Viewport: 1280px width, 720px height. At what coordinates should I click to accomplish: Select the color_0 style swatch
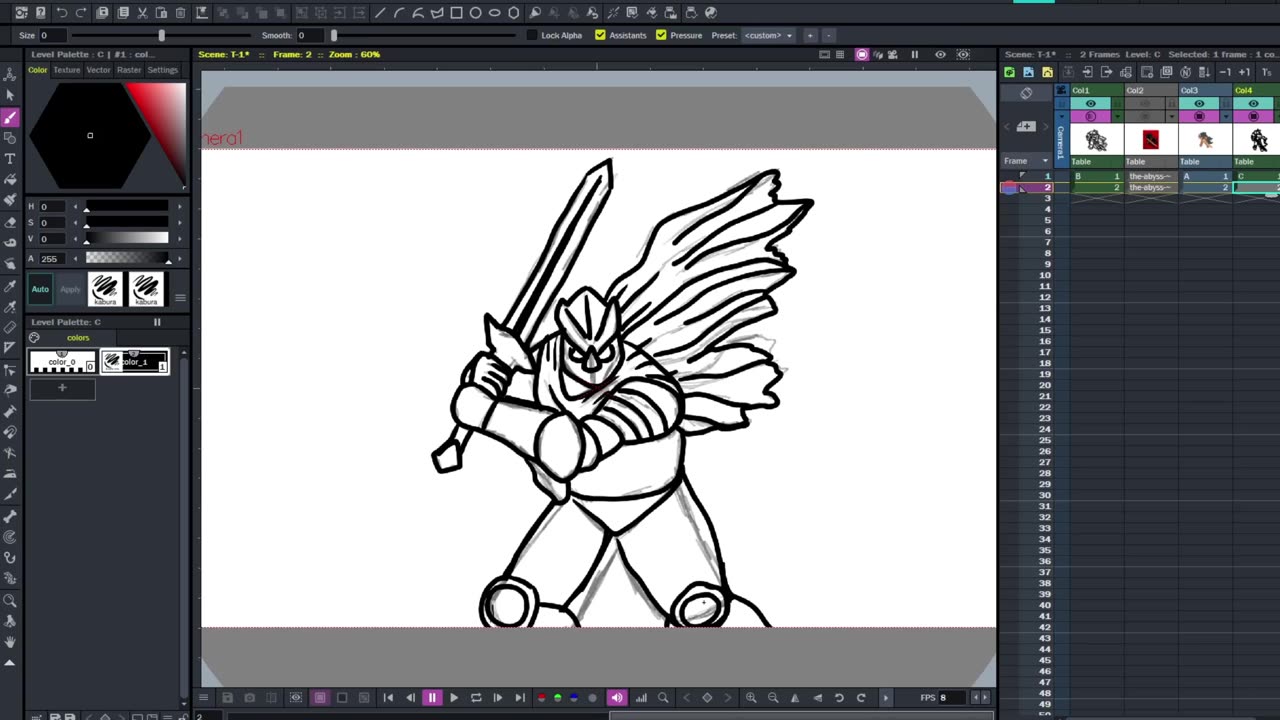(x=62, y=362)
